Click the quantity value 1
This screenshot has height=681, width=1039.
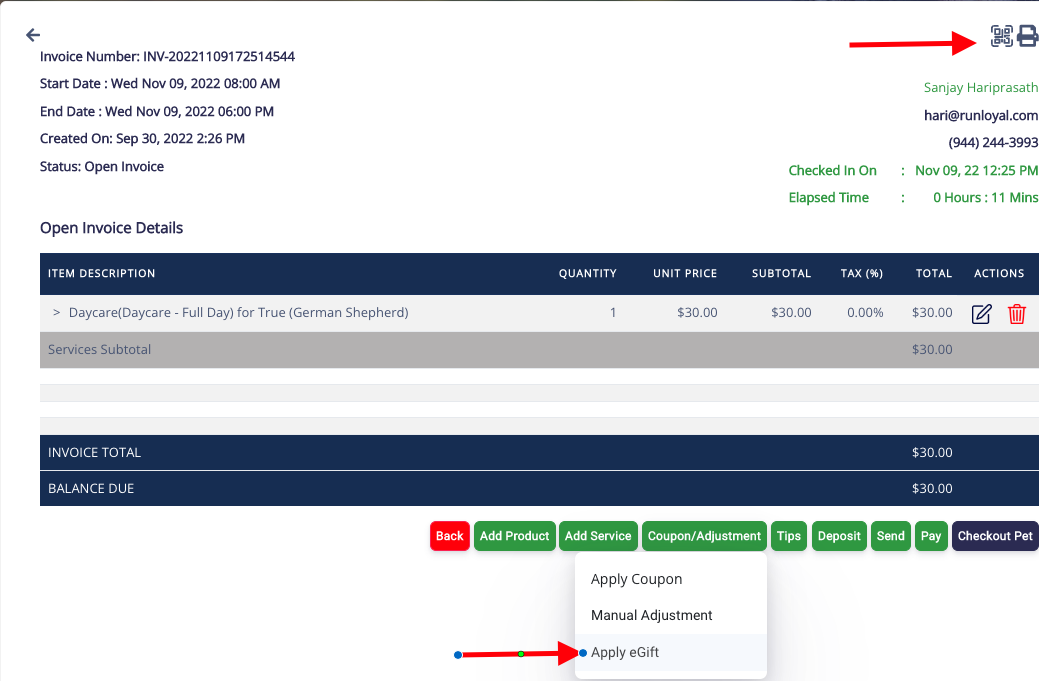click(613, 313)
